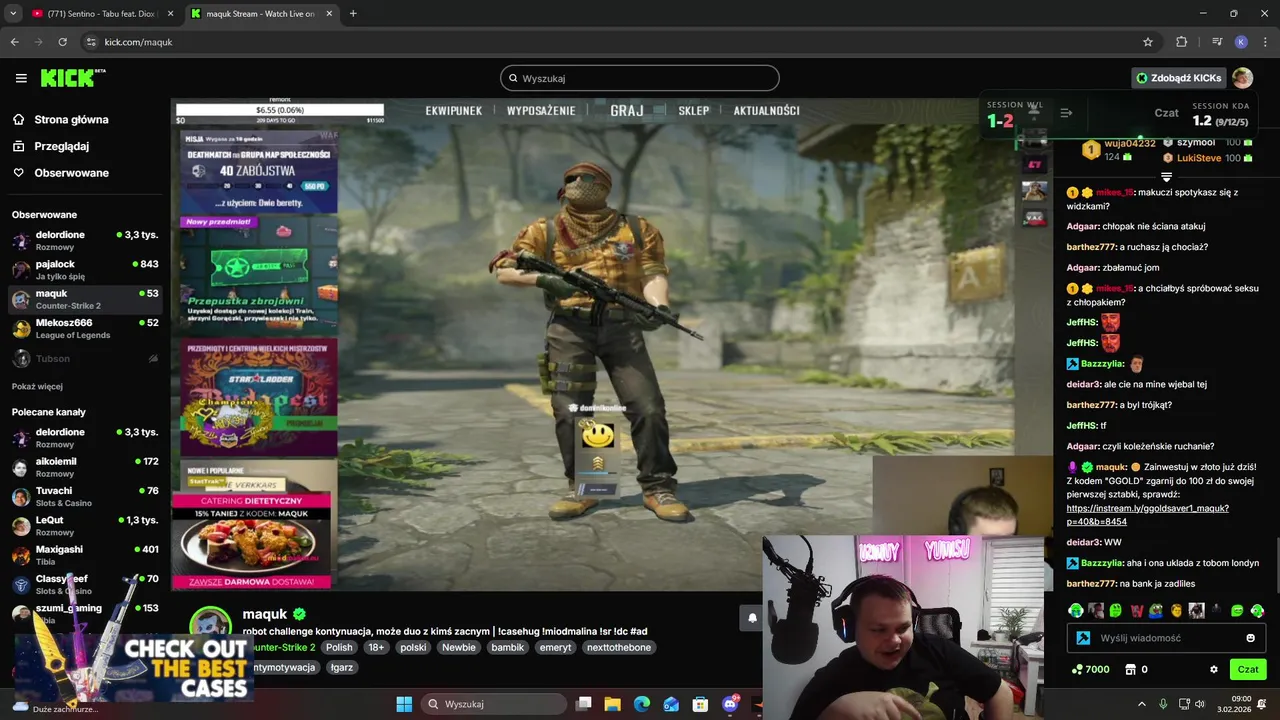Open LukiSteve leaderboard entry
This screenshot has width=1280, height=720.
click(x=1207, y=158)
